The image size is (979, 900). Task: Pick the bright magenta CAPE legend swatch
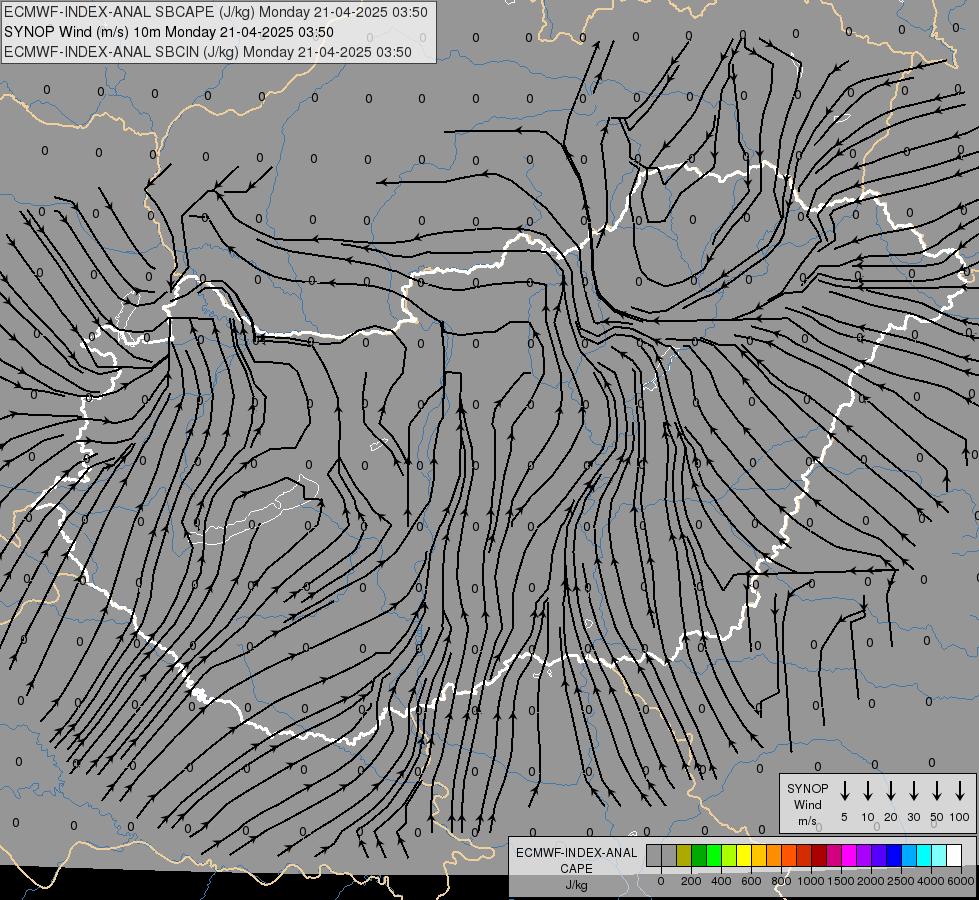click(x=849, y=855)
